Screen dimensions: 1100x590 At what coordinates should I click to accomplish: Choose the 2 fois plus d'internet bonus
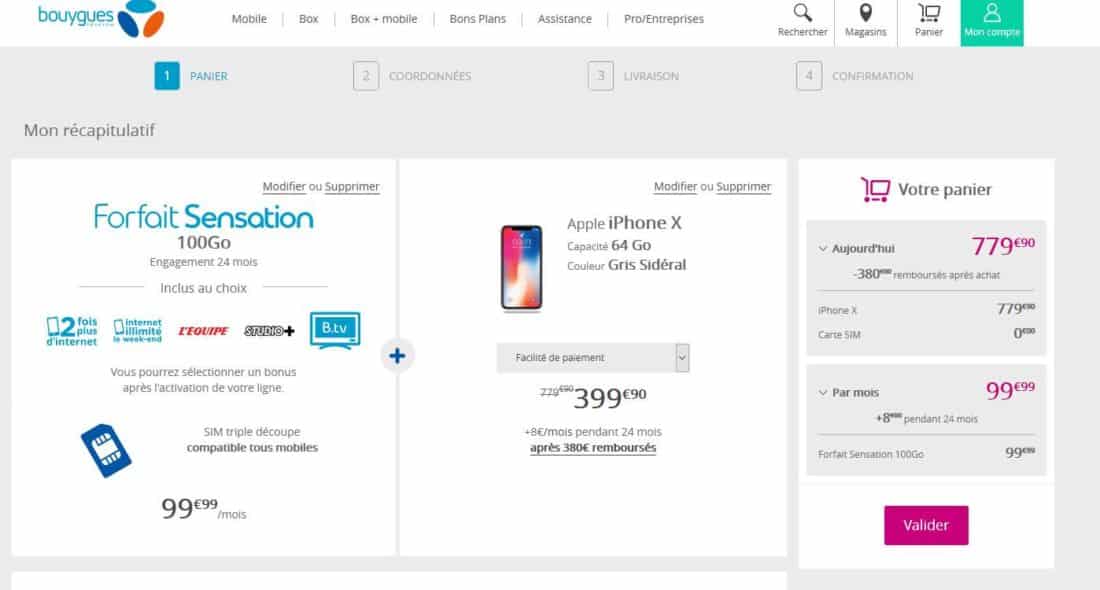click(x=73, y=331)
